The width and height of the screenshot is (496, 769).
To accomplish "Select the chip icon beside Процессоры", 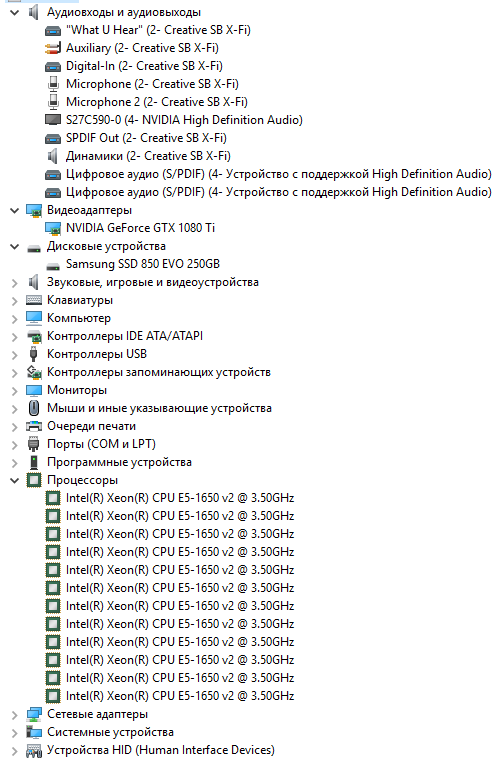I will click(x=33, y=480).
